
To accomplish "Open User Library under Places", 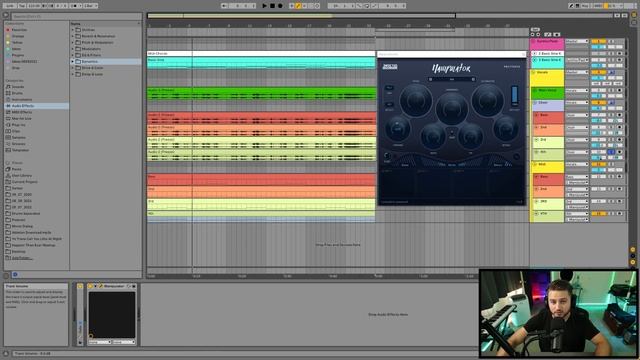I will (x=36, y=176).
